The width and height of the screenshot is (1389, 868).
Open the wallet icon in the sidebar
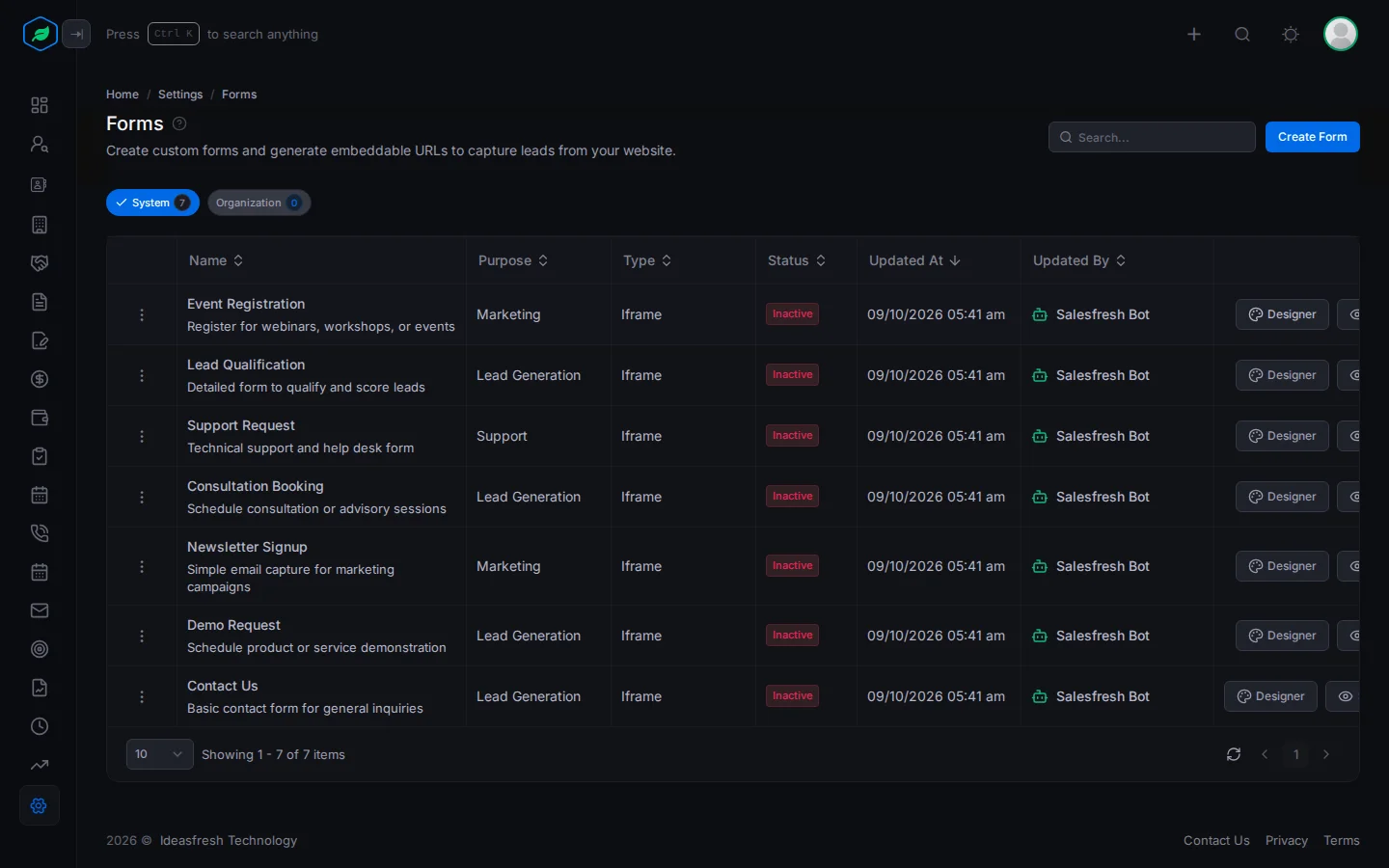(40, 418)
